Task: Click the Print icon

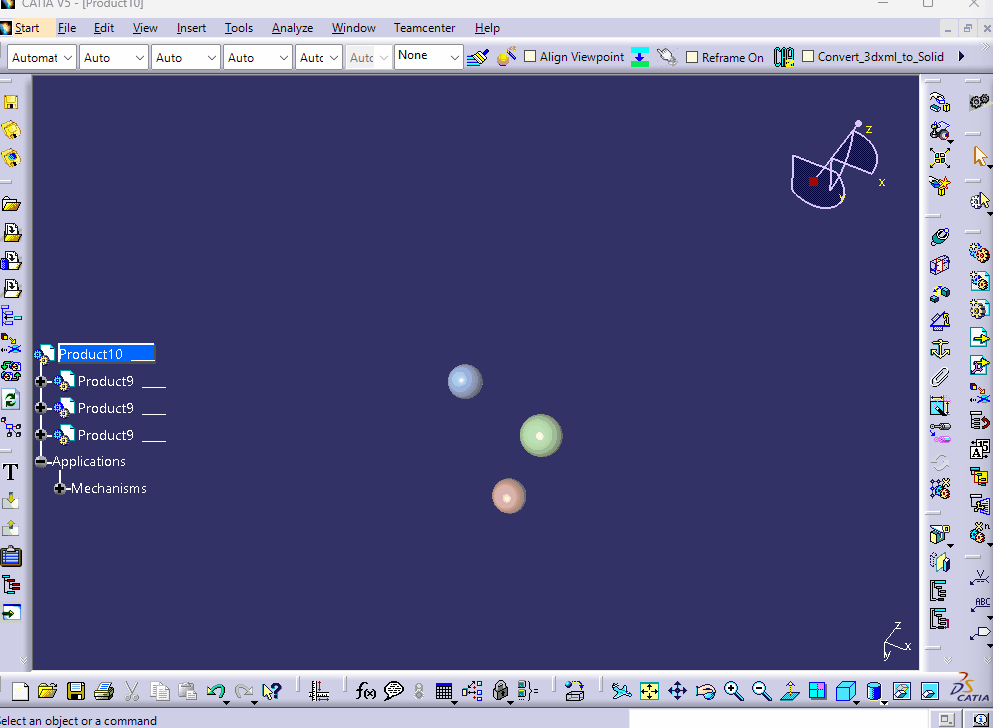Action: click(x=104, y=691)
